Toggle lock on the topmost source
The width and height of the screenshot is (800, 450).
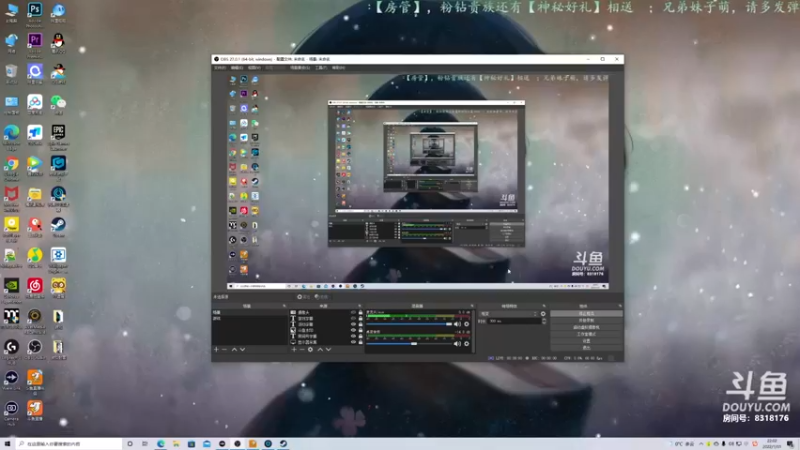coord(360,312)
